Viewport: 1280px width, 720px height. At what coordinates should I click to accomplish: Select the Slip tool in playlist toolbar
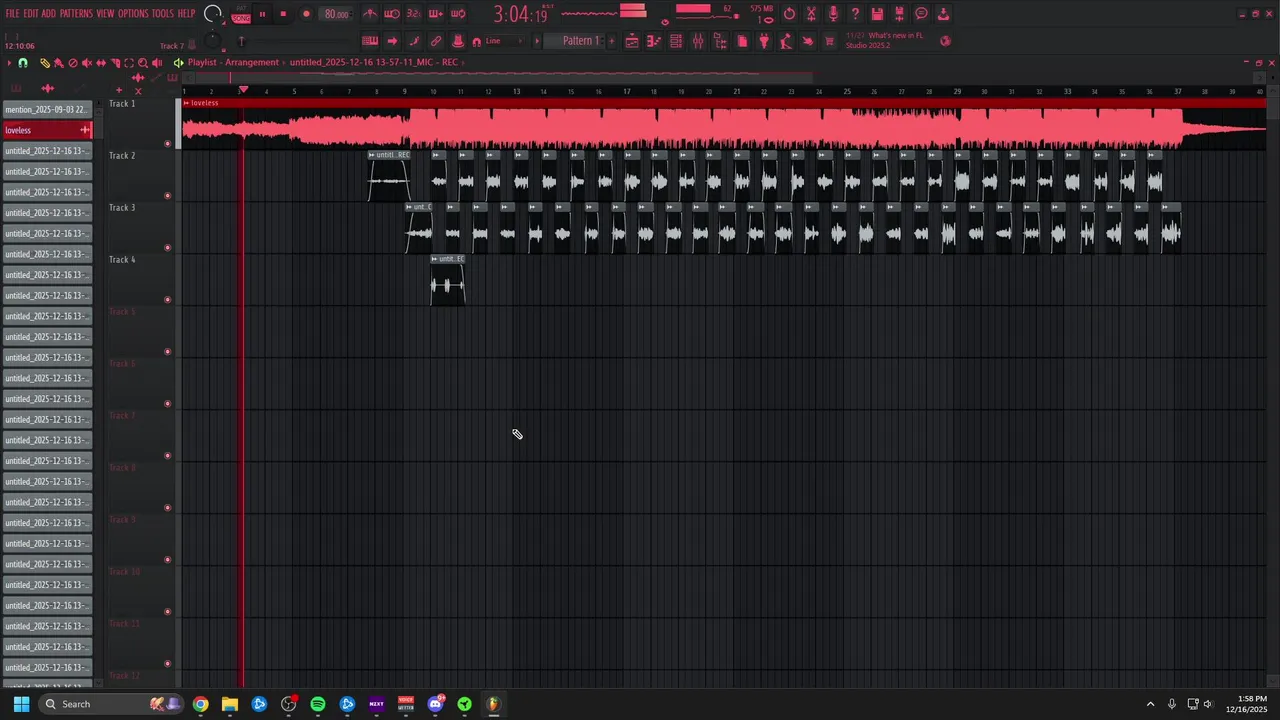101,63
